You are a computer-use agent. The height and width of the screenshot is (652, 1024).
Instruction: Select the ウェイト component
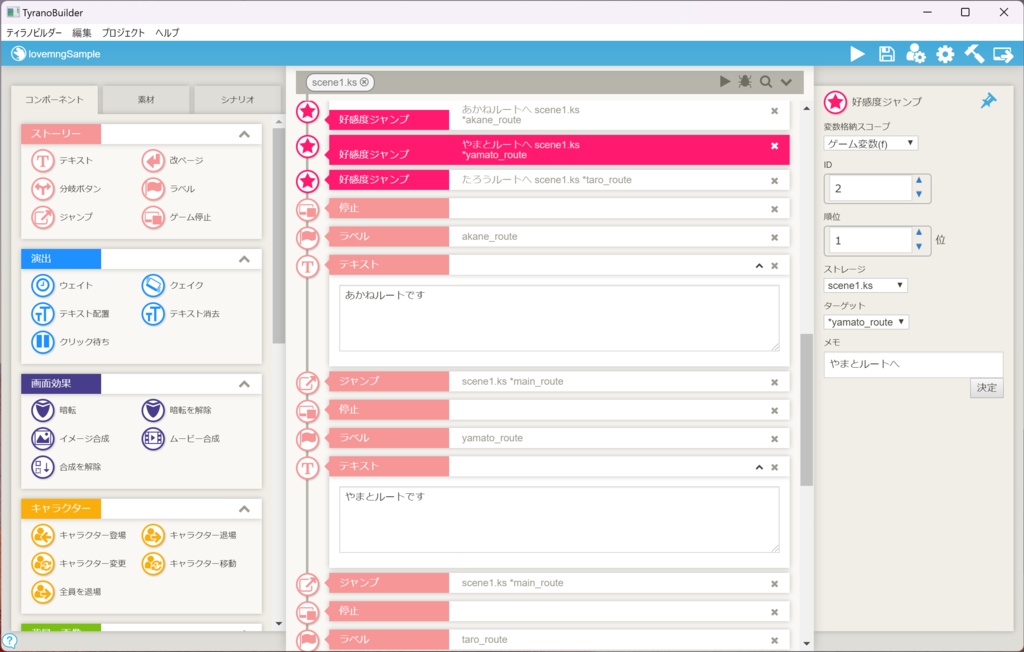(x=62, y=285)
